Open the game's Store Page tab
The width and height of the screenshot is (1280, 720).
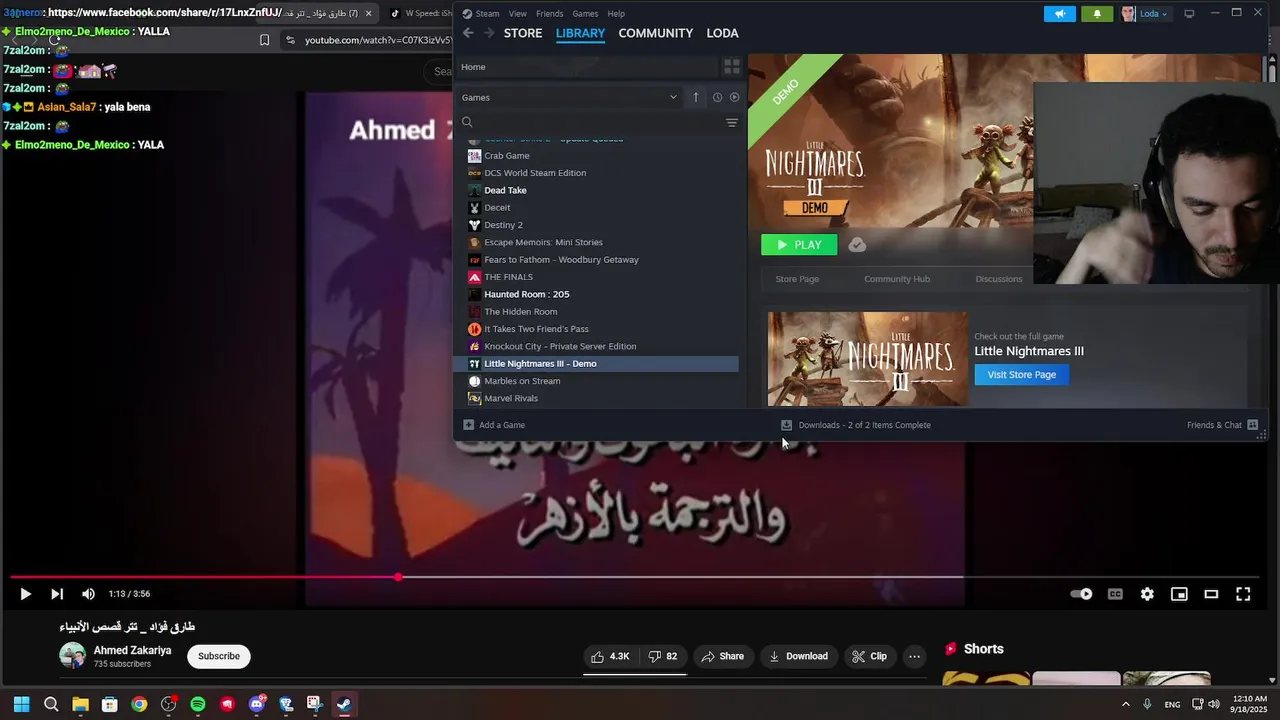(x=797, y=279)
